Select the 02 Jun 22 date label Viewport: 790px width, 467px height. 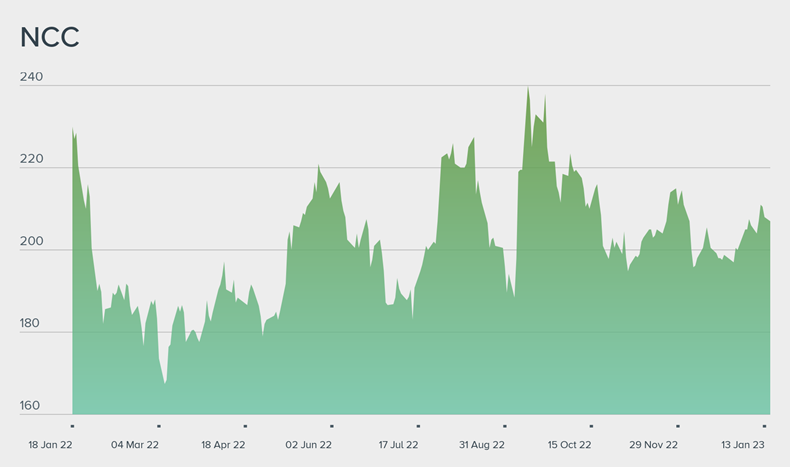(309, 444)
